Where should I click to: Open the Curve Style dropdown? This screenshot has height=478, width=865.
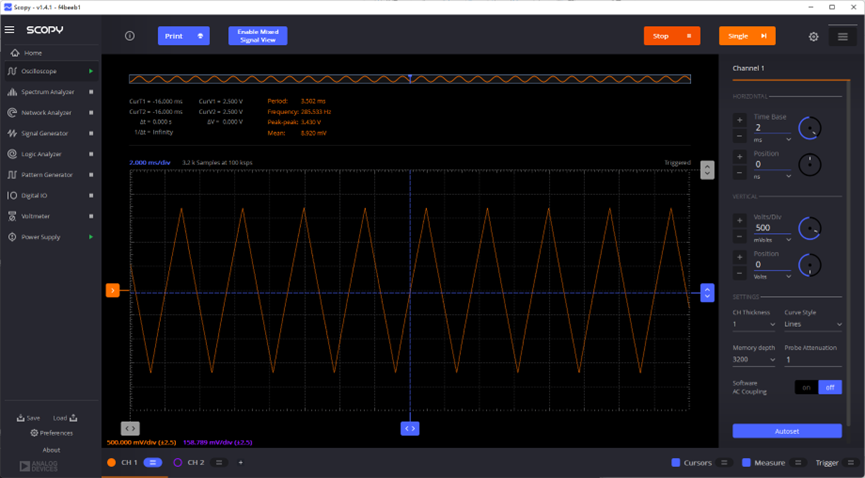coord(813,325)
